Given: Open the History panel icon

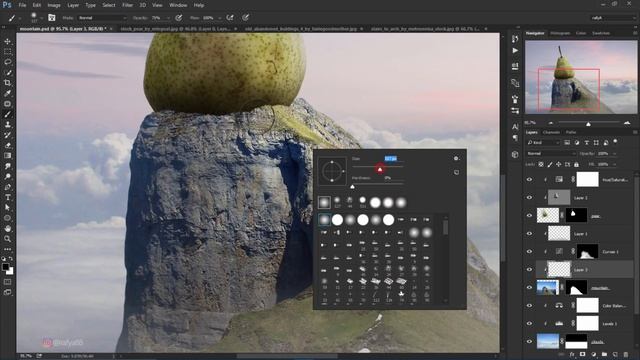Looking at the screenshot, I should pos(515,38).
